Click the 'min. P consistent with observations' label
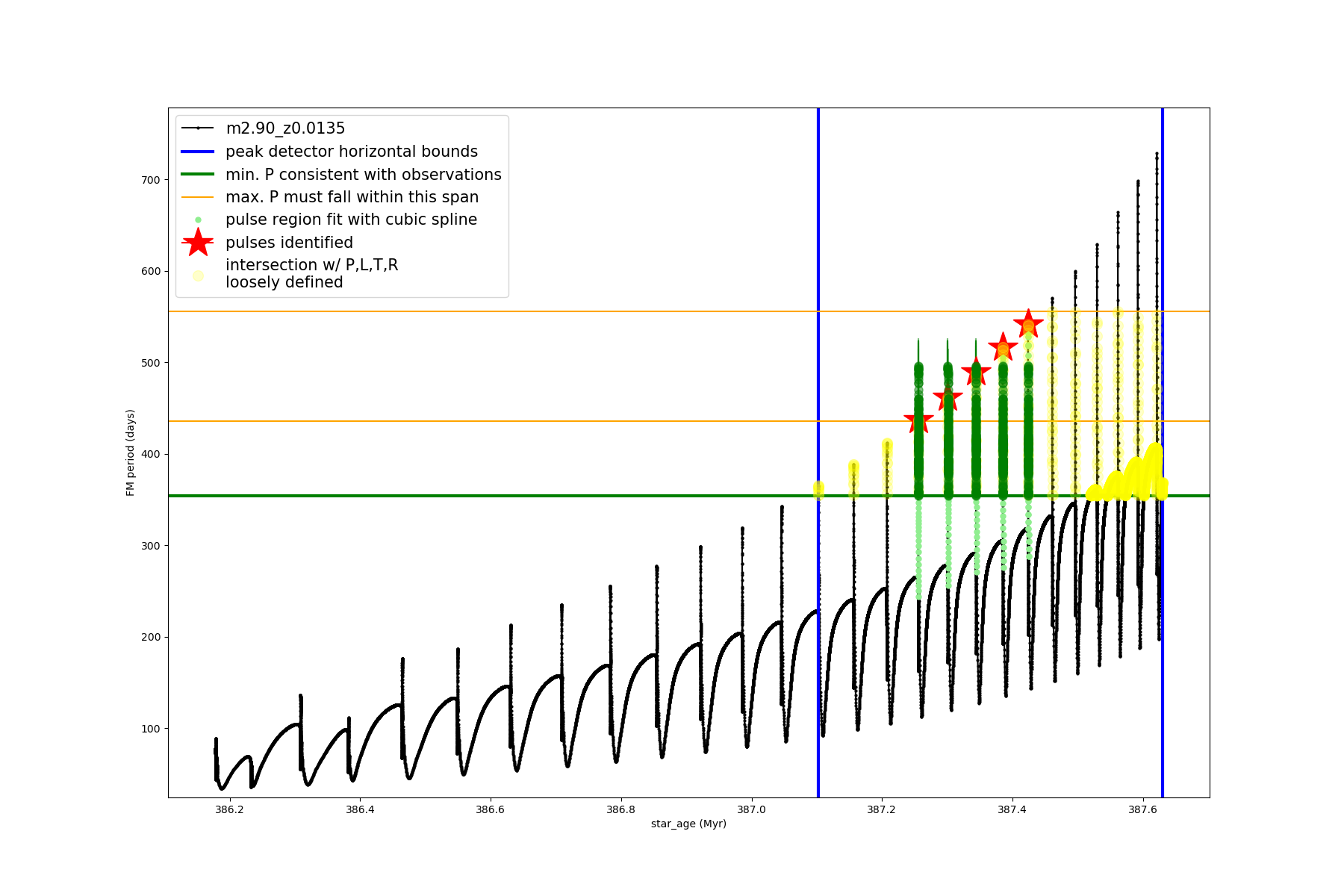The width and height of the screenshot is (1344, 896). [x=364, y=175]
